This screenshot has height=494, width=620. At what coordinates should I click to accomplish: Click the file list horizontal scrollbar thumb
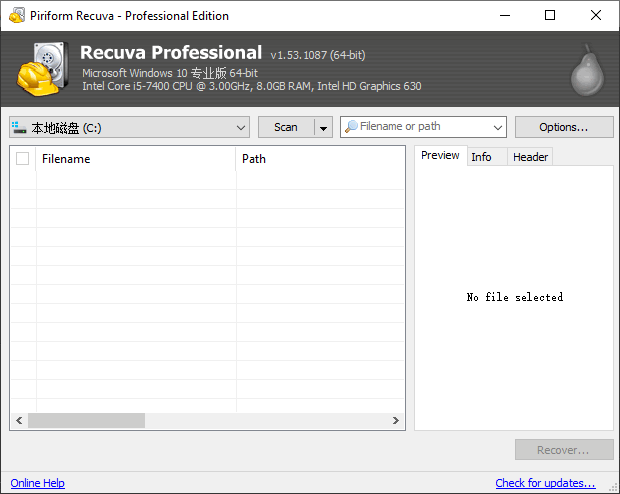[86, 420]
